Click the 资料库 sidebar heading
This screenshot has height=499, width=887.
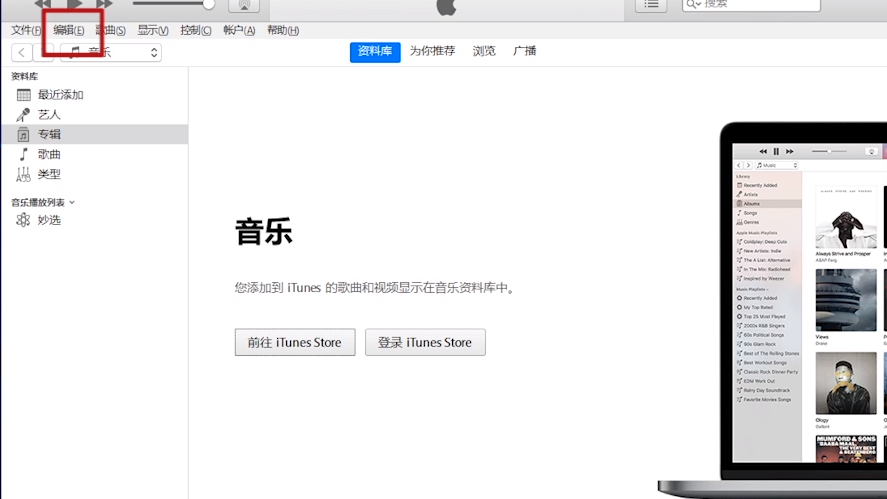pyautogui.click(x=24, y=76)
